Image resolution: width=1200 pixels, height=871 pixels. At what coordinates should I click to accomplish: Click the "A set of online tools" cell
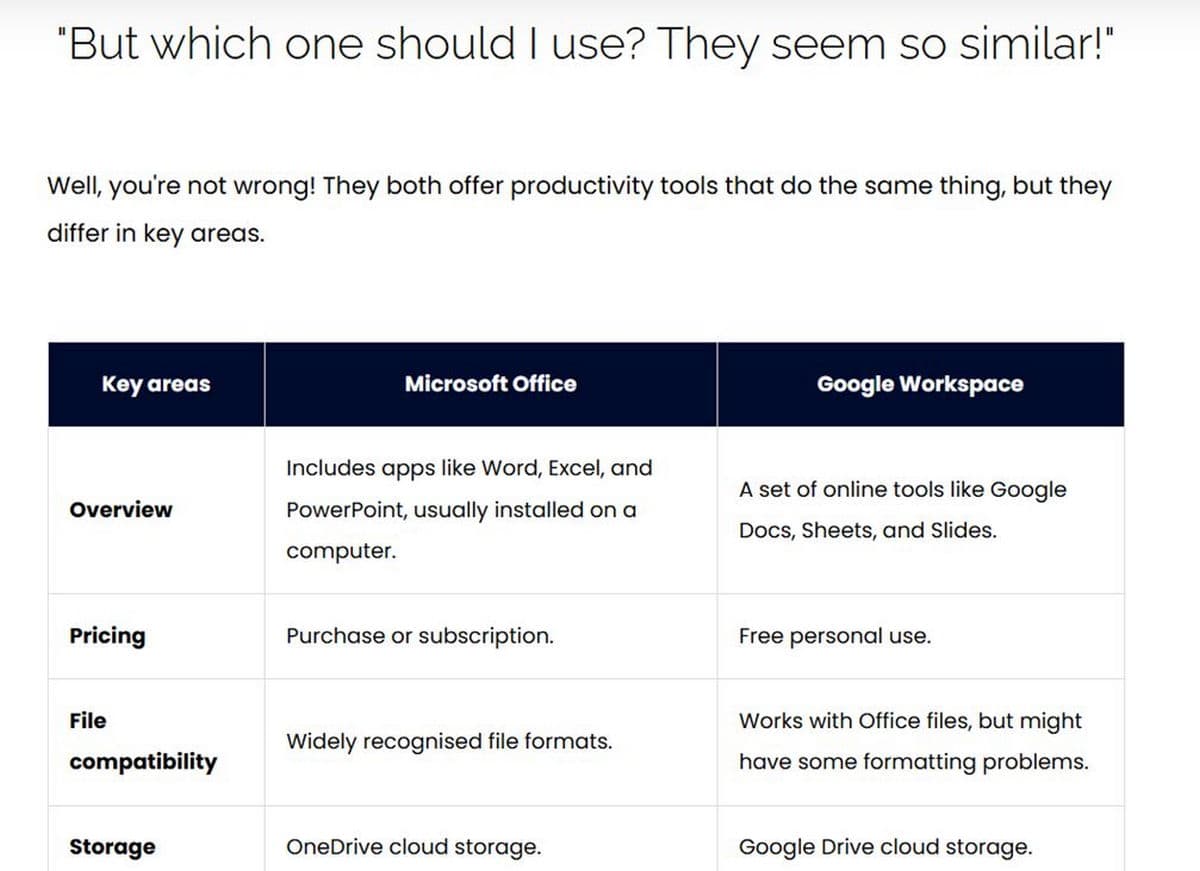pos(902,490)
